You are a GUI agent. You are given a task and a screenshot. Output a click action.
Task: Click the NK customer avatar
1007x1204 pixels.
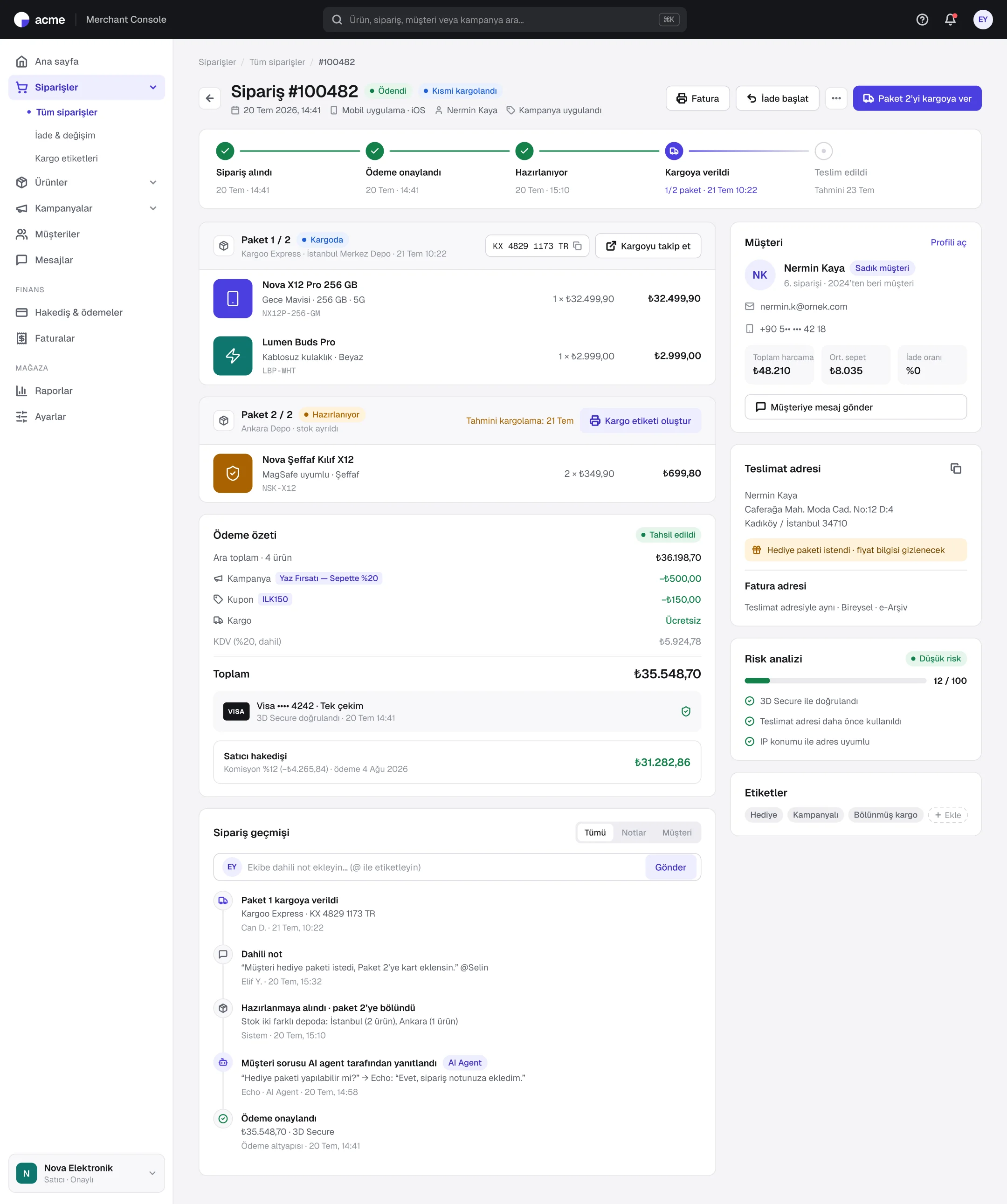pos(760,275)
